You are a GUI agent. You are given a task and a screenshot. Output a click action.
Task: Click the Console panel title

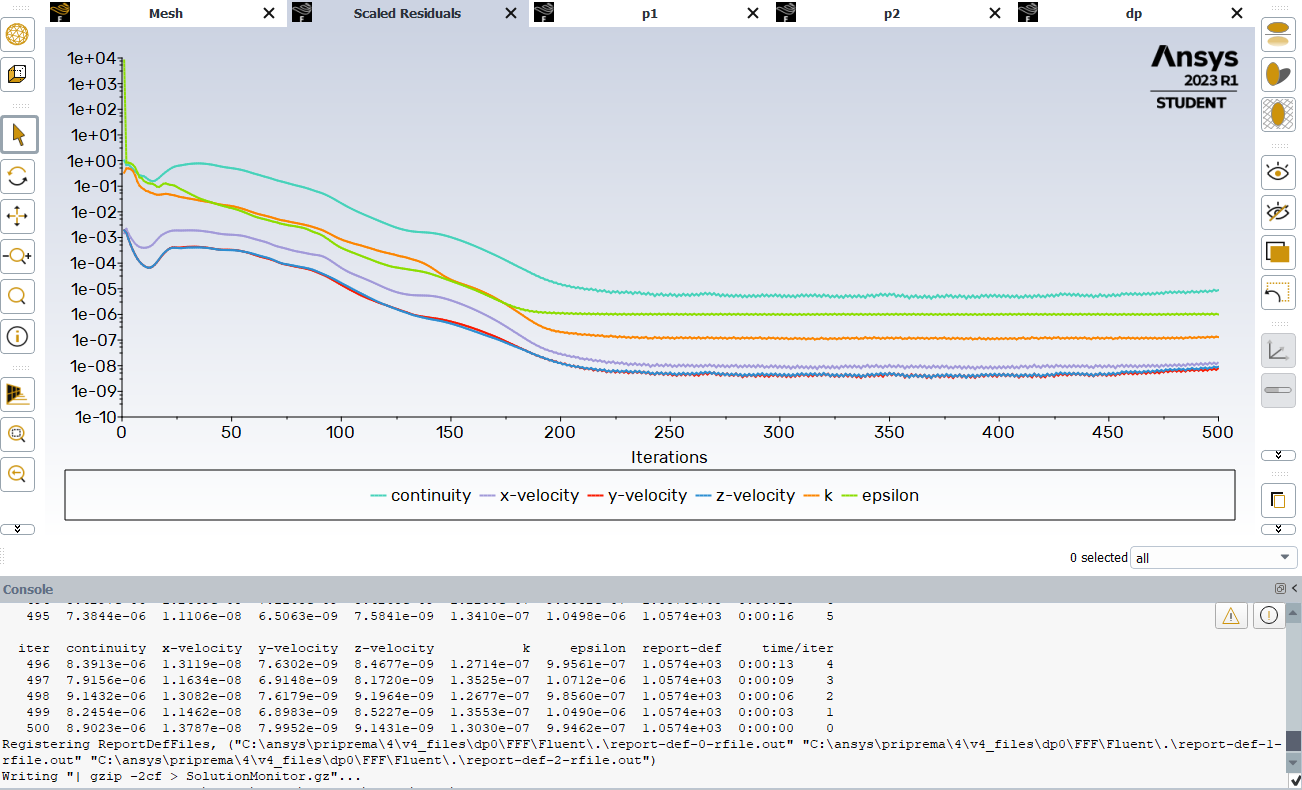click(x=28, y=590)
